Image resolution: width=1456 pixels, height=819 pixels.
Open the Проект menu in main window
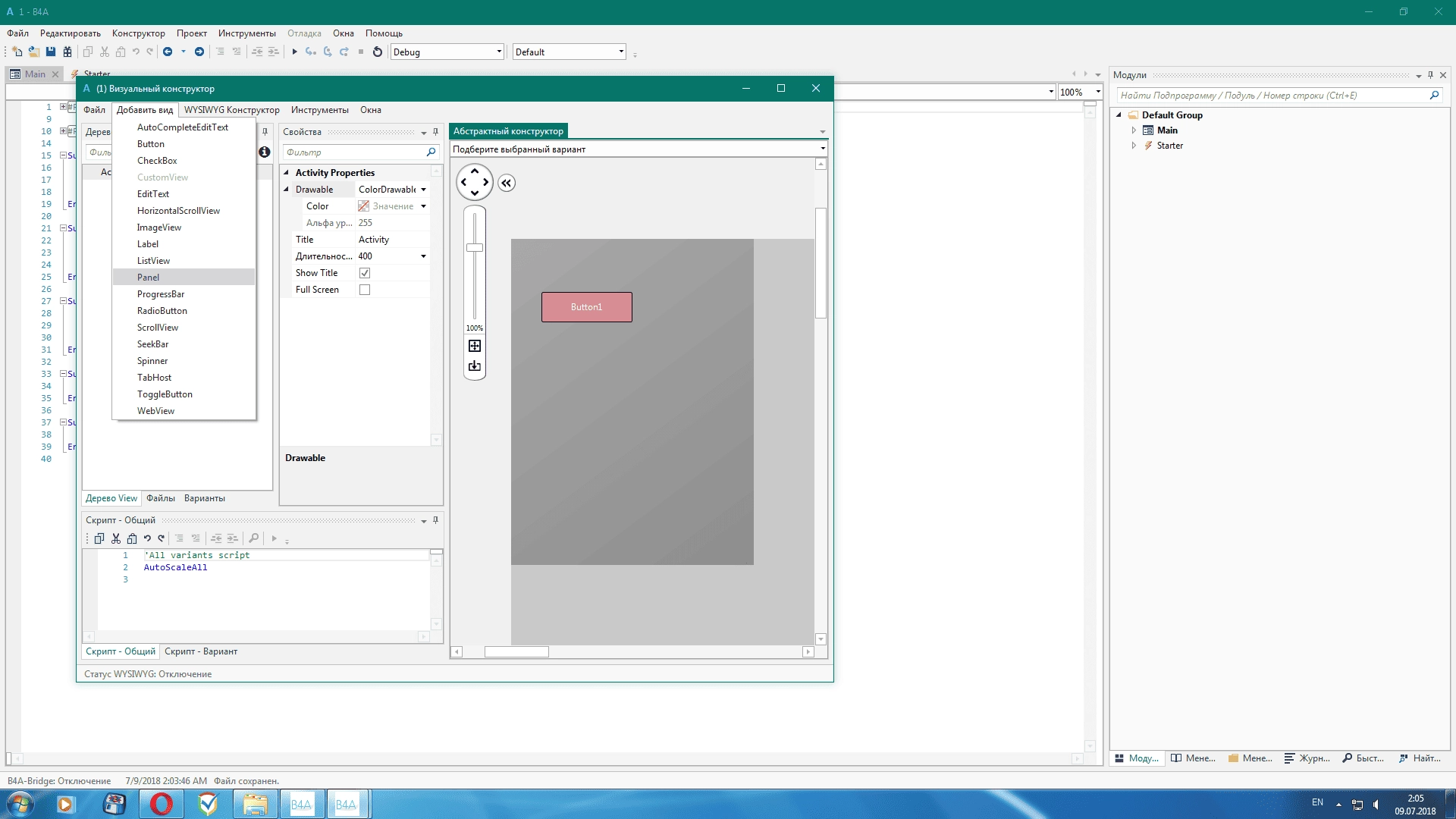pos(192,33)
